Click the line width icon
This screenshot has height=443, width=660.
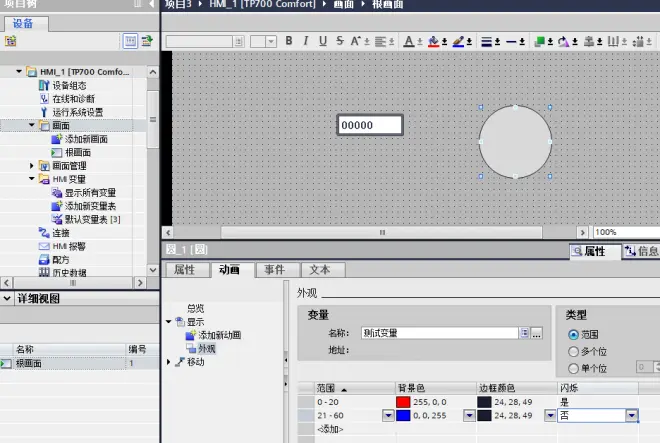487,41
